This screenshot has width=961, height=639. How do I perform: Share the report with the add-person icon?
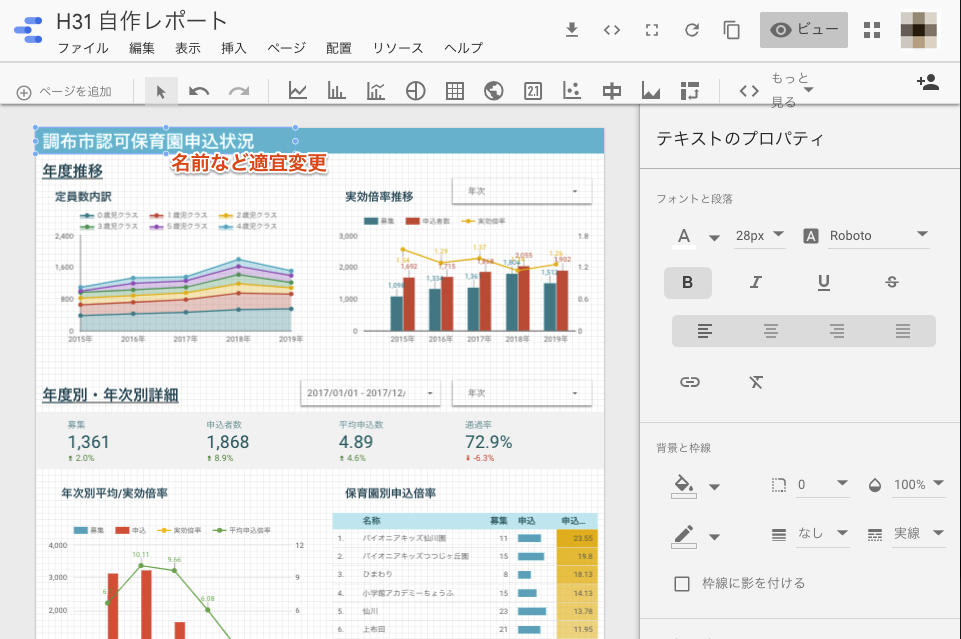(928, 82)
